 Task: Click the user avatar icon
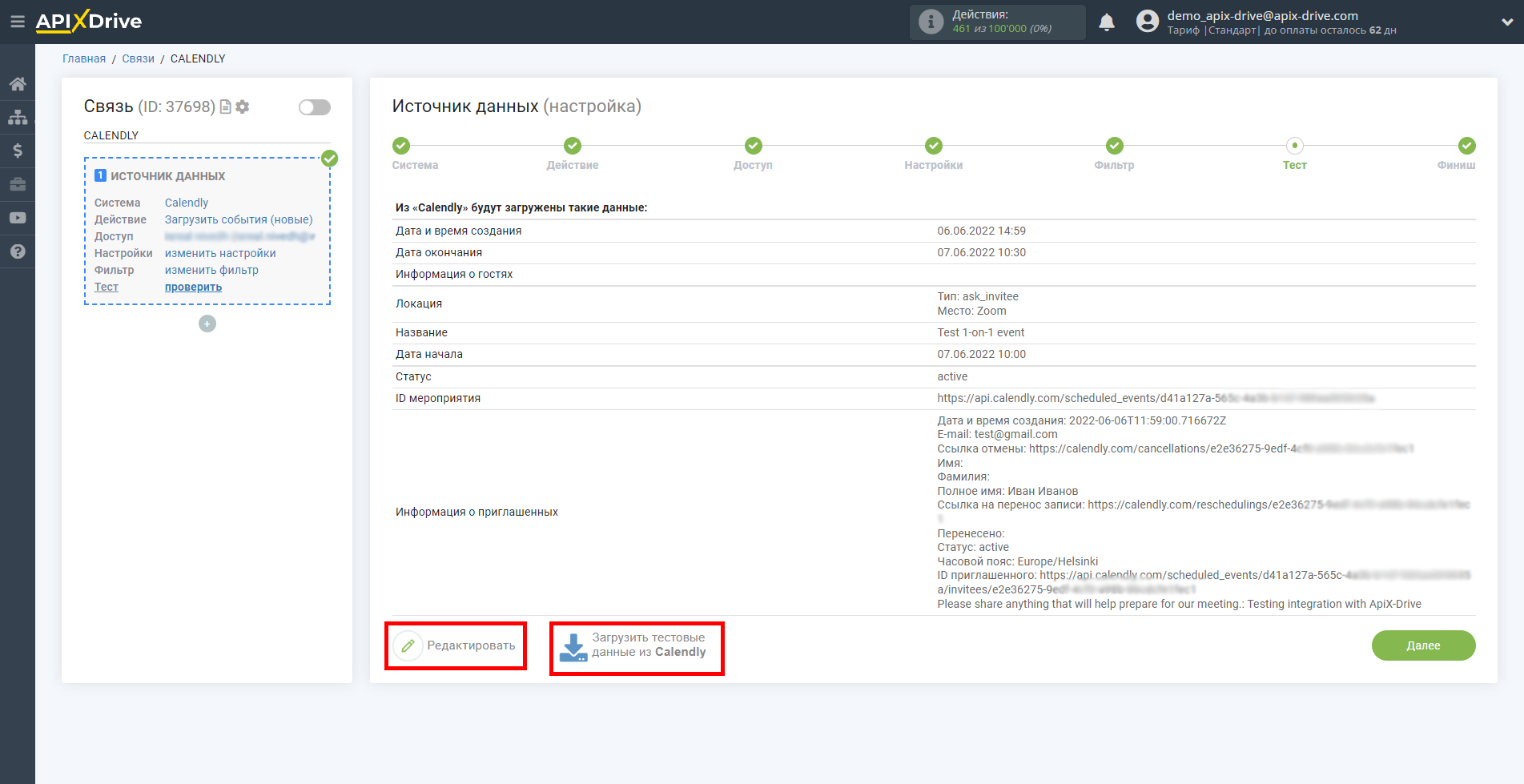click(1148, 22)
